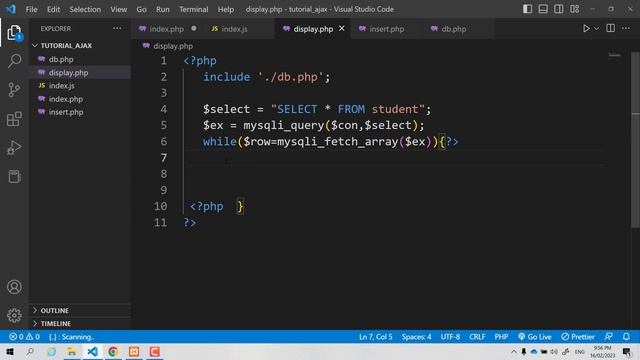Open the Source Control view
Image resolution: width=640 pixels, height=360 pixels.
14,90
